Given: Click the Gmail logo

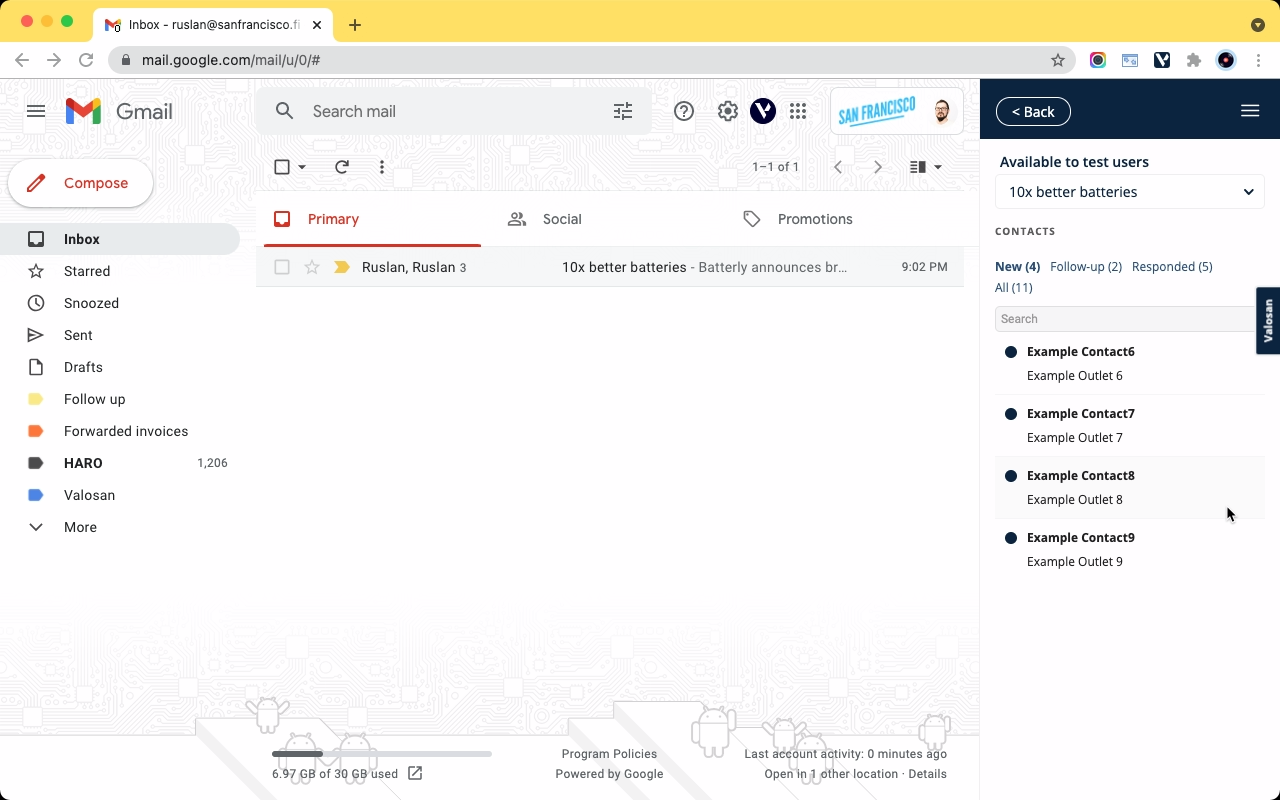Looking at the screenshot, I should click(119, 111).
